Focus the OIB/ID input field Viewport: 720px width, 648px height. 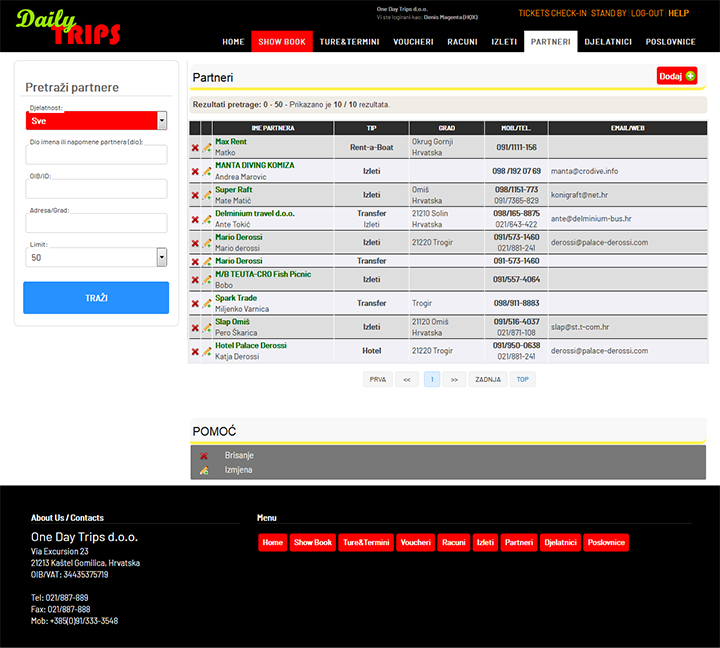tap(96, 189)
